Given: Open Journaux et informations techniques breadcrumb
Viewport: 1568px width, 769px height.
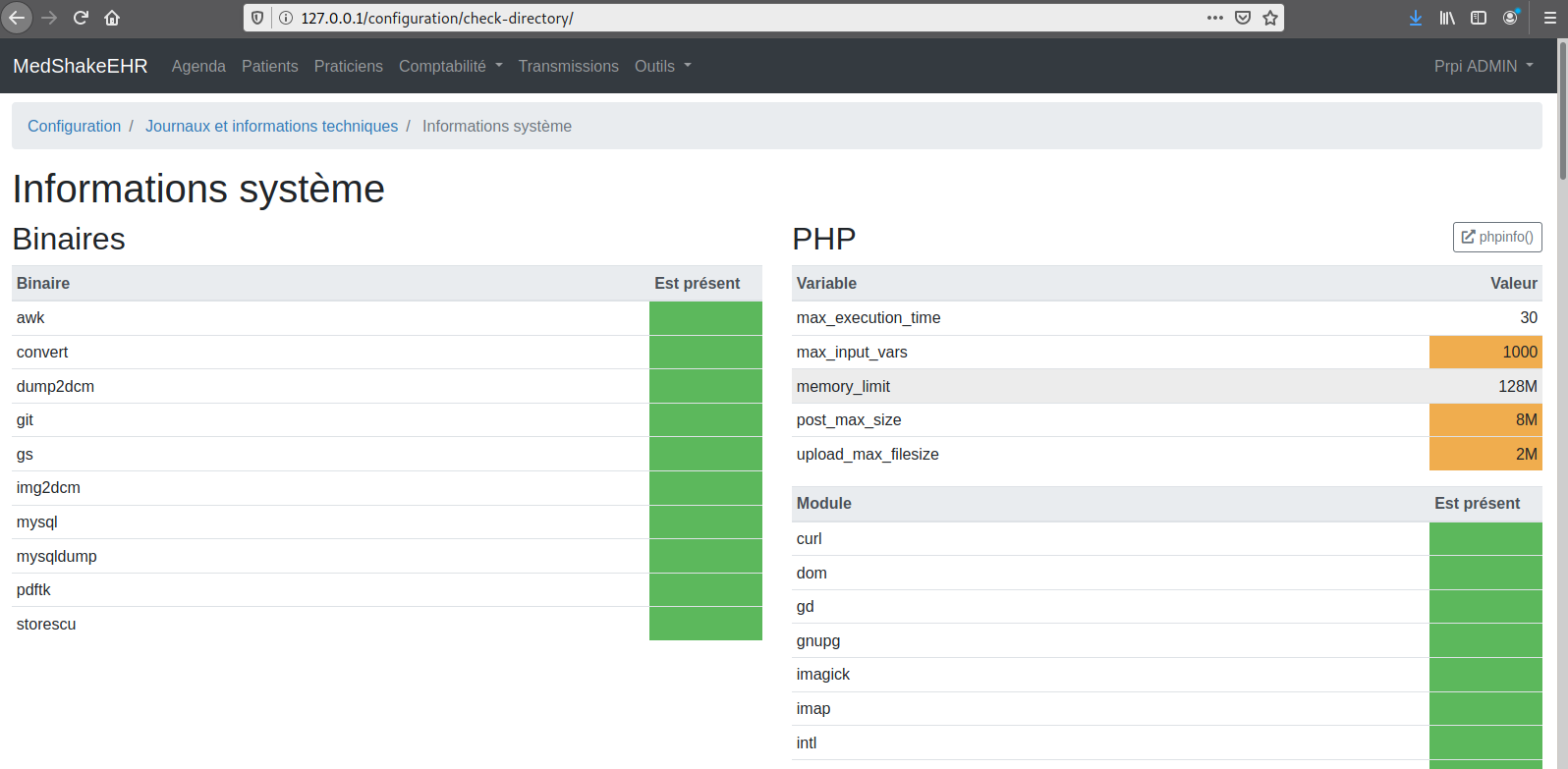Looking at the screenshot, I should coord(271,126).
